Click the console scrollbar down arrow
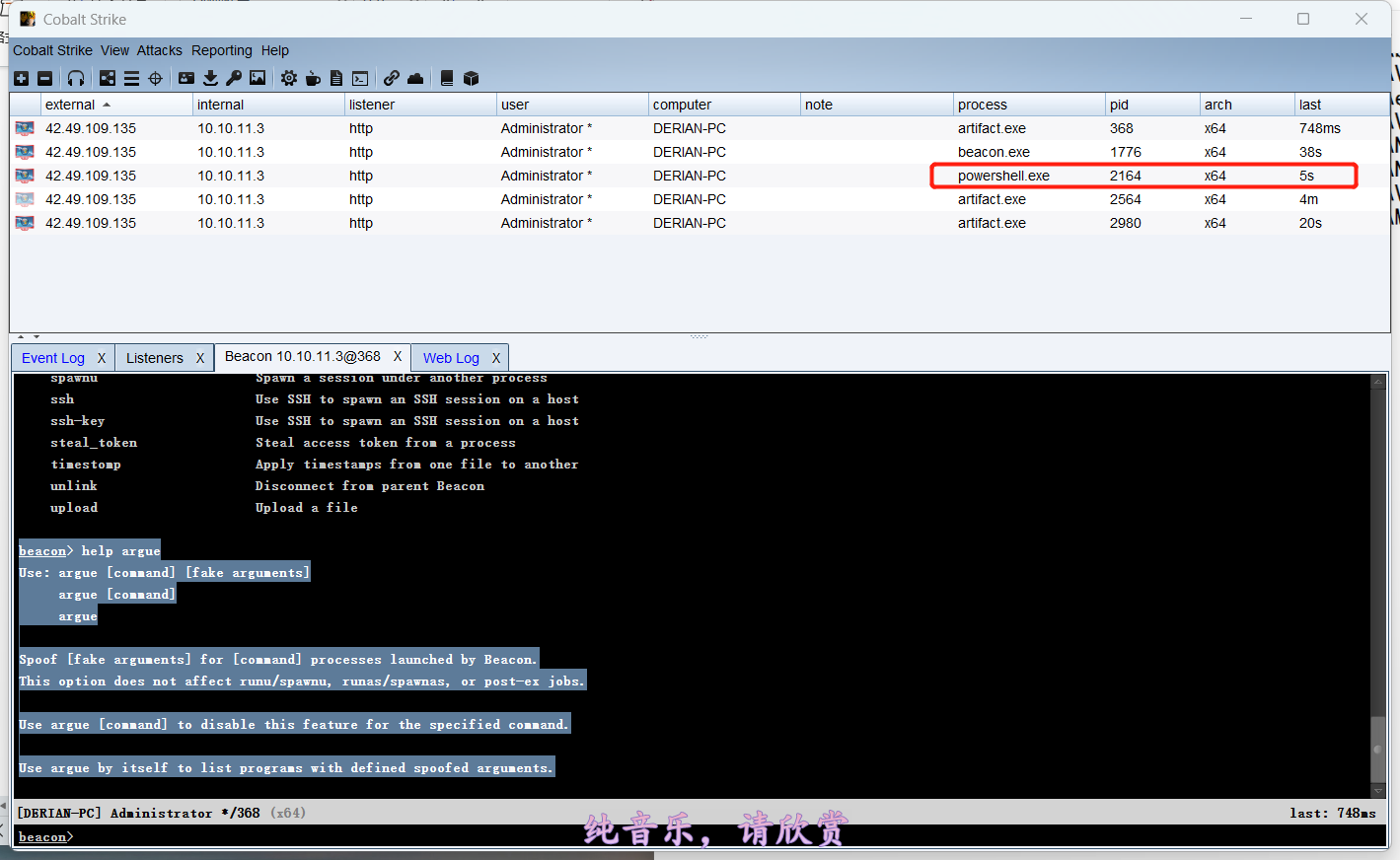 click(x=1377, y=790)
